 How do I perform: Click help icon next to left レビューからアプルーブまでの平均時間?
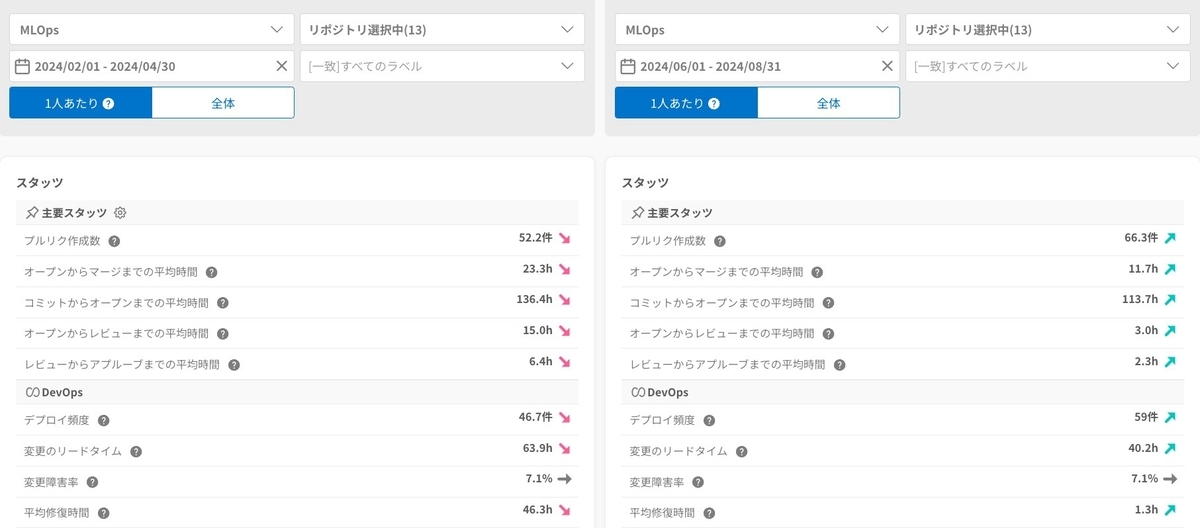(x=234, y=365)
